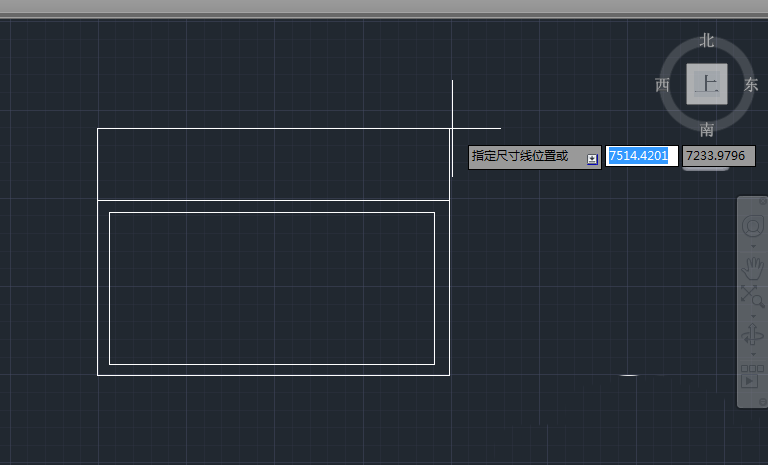Click the 北 direction on the ViewCube
The height and width of the screenshot is (465, 768).
(706, 41)
